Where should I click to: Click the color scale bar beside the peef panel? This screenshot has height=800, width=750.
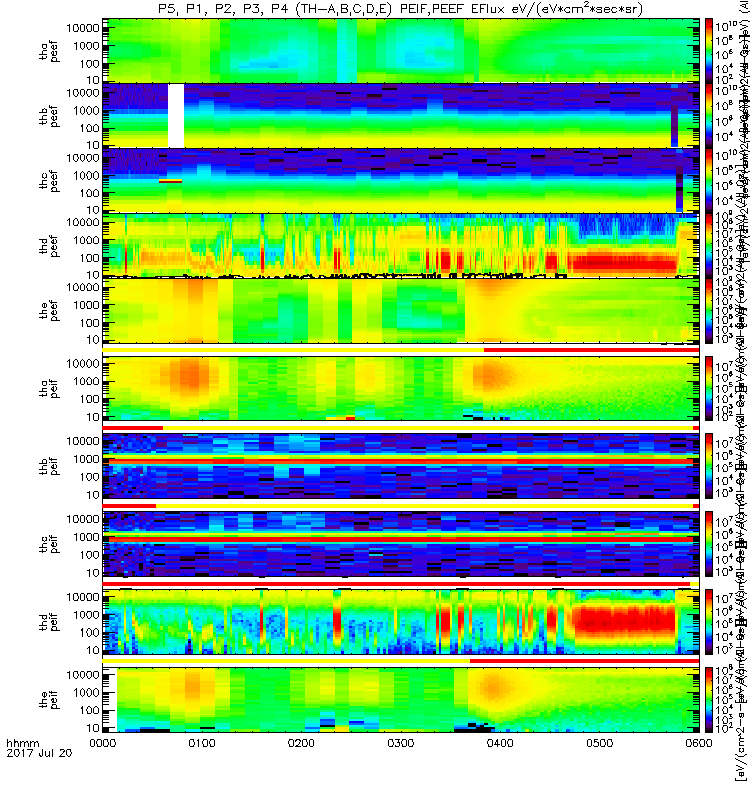click(709, 310)
